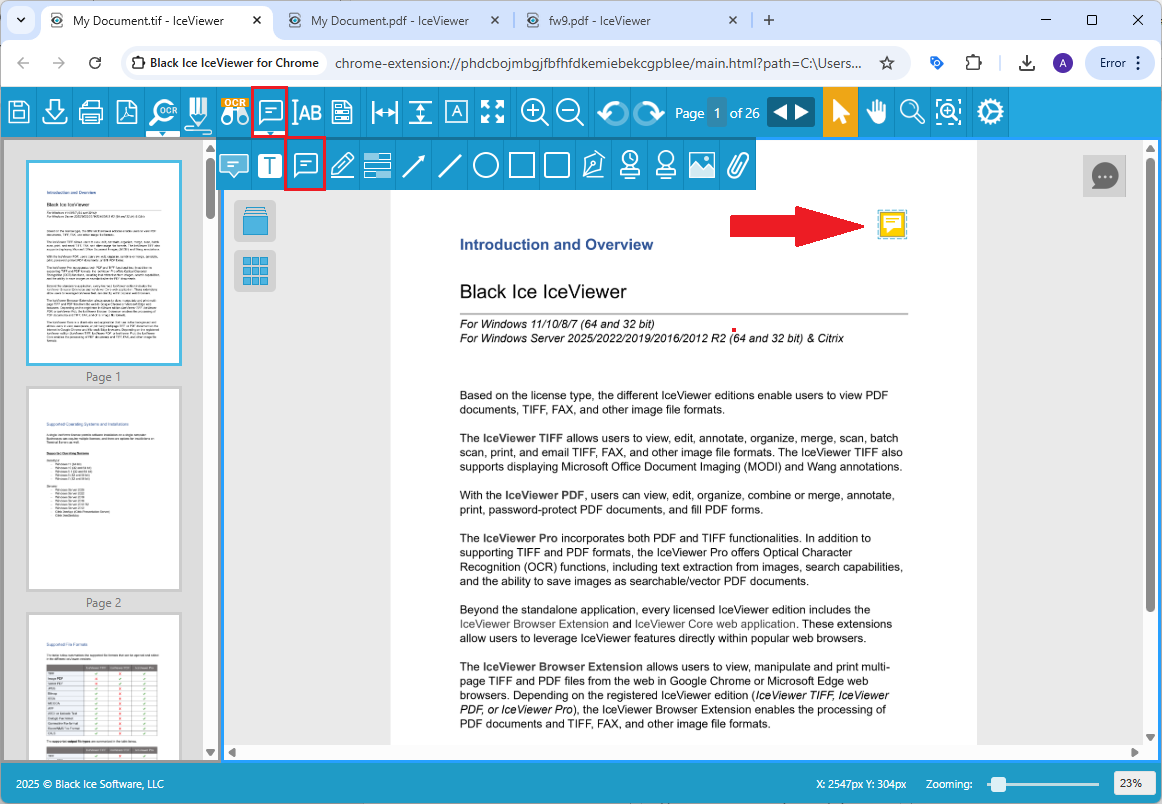
Task: Select the straight line annotation tool
Action: coord(450,165)
